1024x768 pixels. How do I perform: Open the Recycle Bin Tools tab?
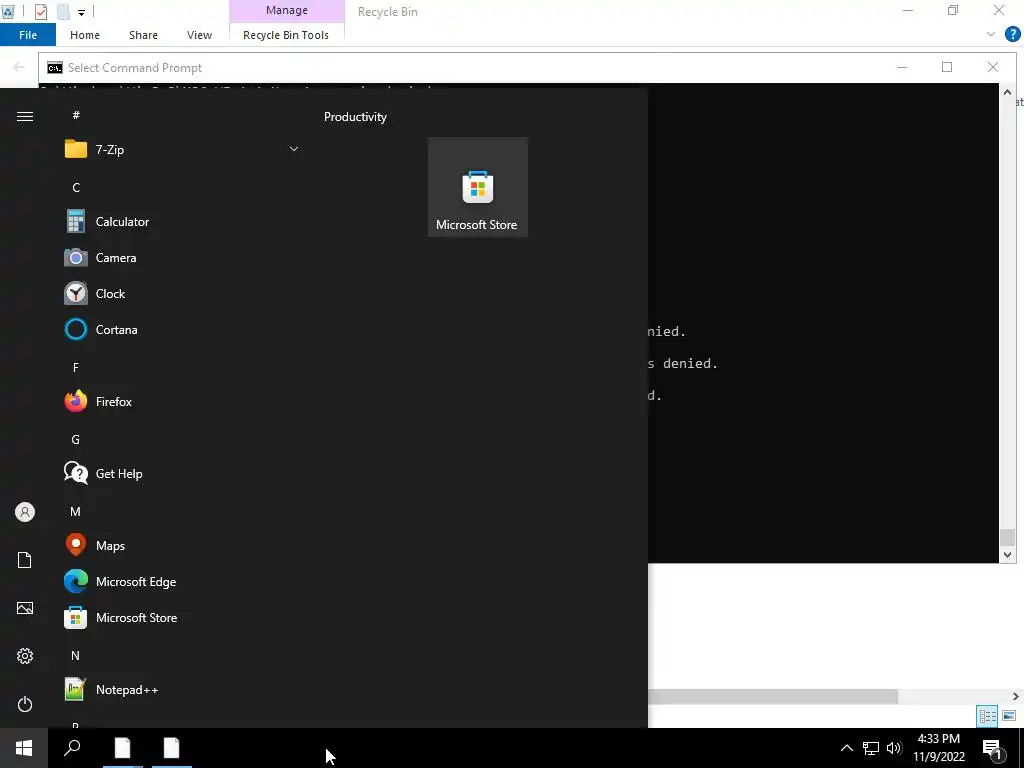(286, 35)
